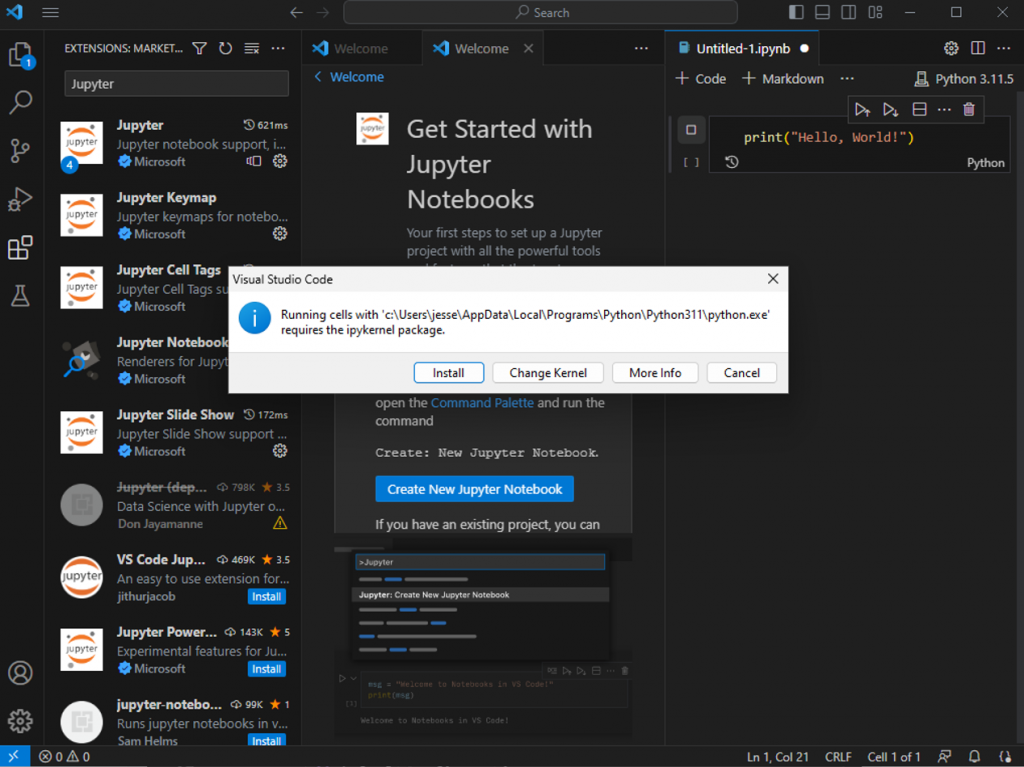
Task: Click the remote window indicator in status bar
Action: (14, 757)
